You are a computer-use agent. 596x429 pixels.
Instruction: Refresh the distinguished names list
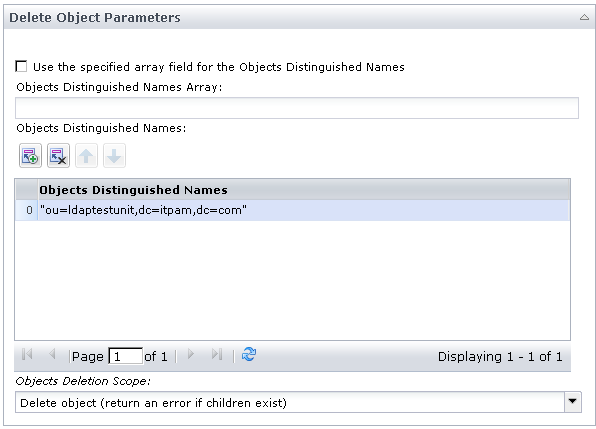[249, 355]
